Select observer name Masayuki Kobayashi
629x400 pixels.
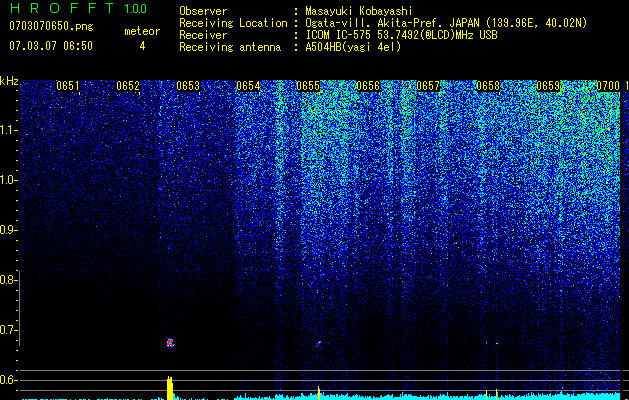pos(359,11)
